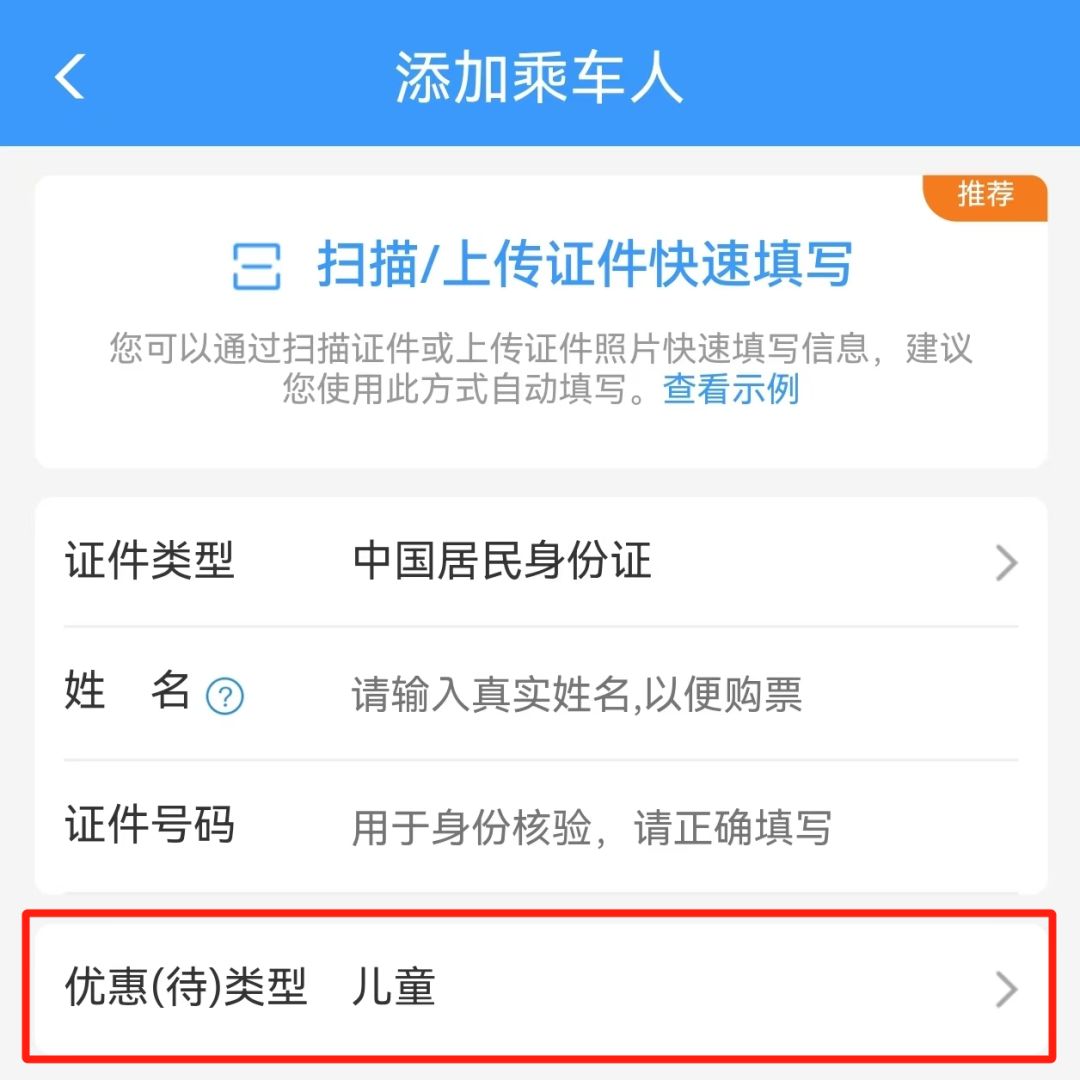
Task: Tap the 姓名 field label
Action: pyautogui.click(x=127, y=690)
